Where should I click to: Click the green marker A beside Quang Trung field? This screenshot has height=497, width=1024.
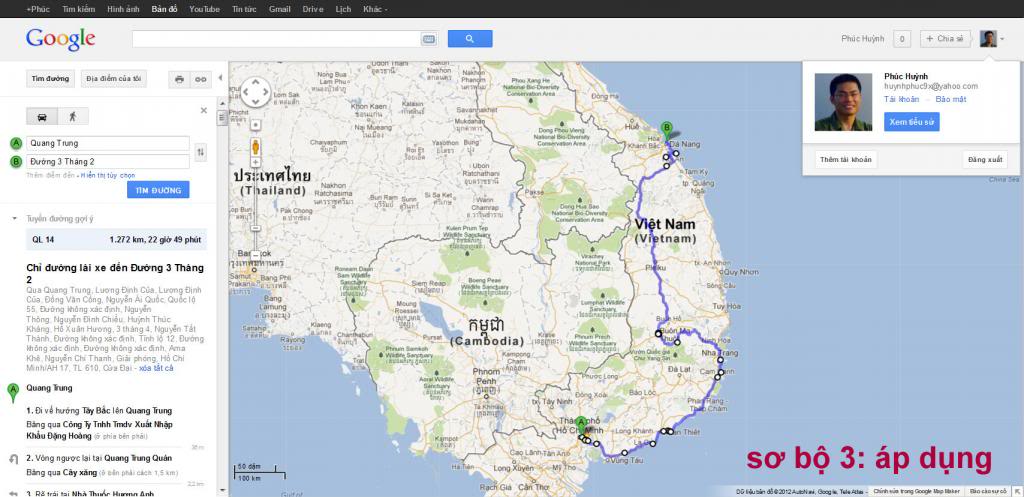[x=16, y=144]
